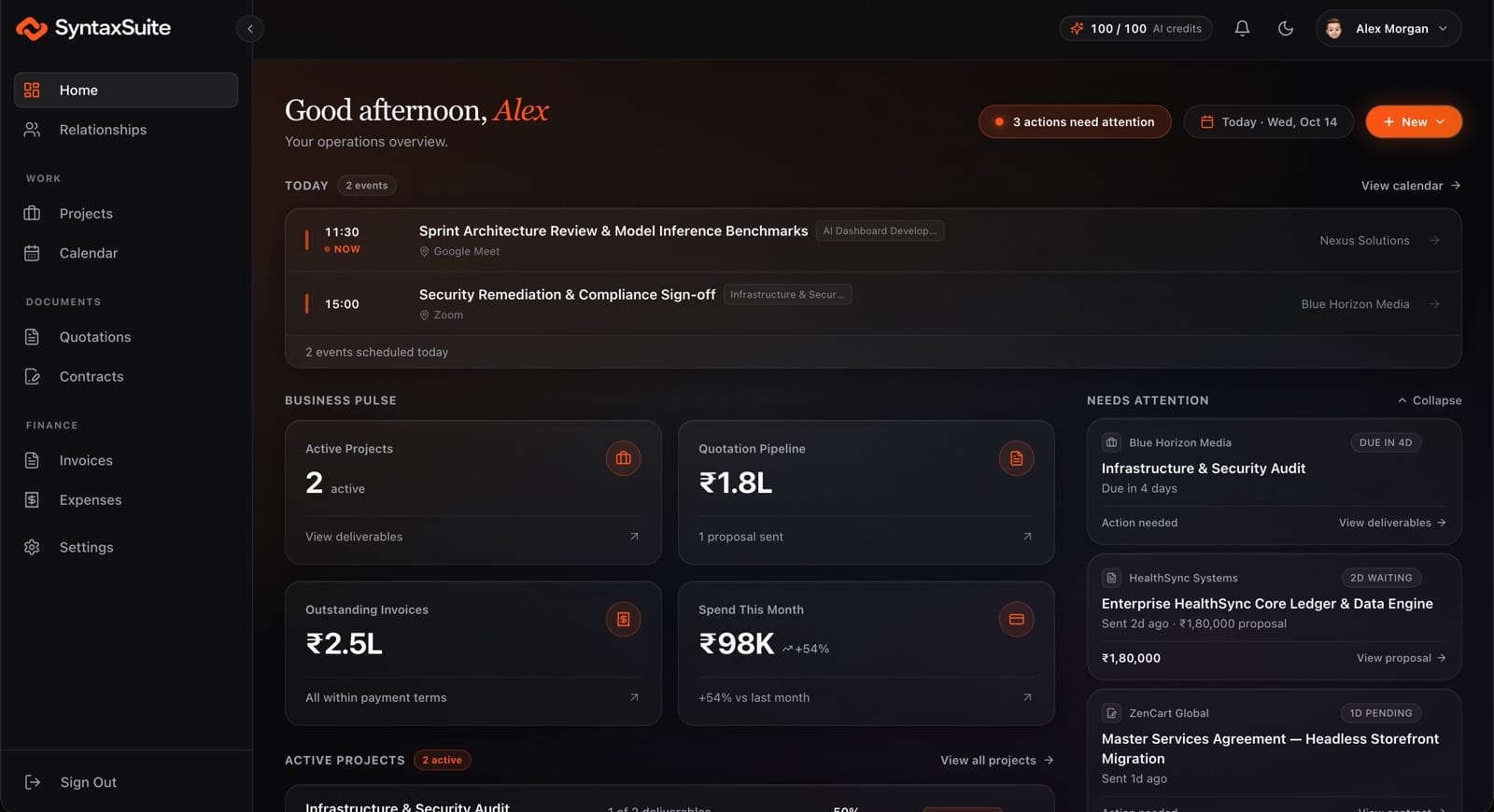The width and height of the screenshot is (1494, 812).
Task: Open Expenses finance page
Action: (x=126, y=500)
